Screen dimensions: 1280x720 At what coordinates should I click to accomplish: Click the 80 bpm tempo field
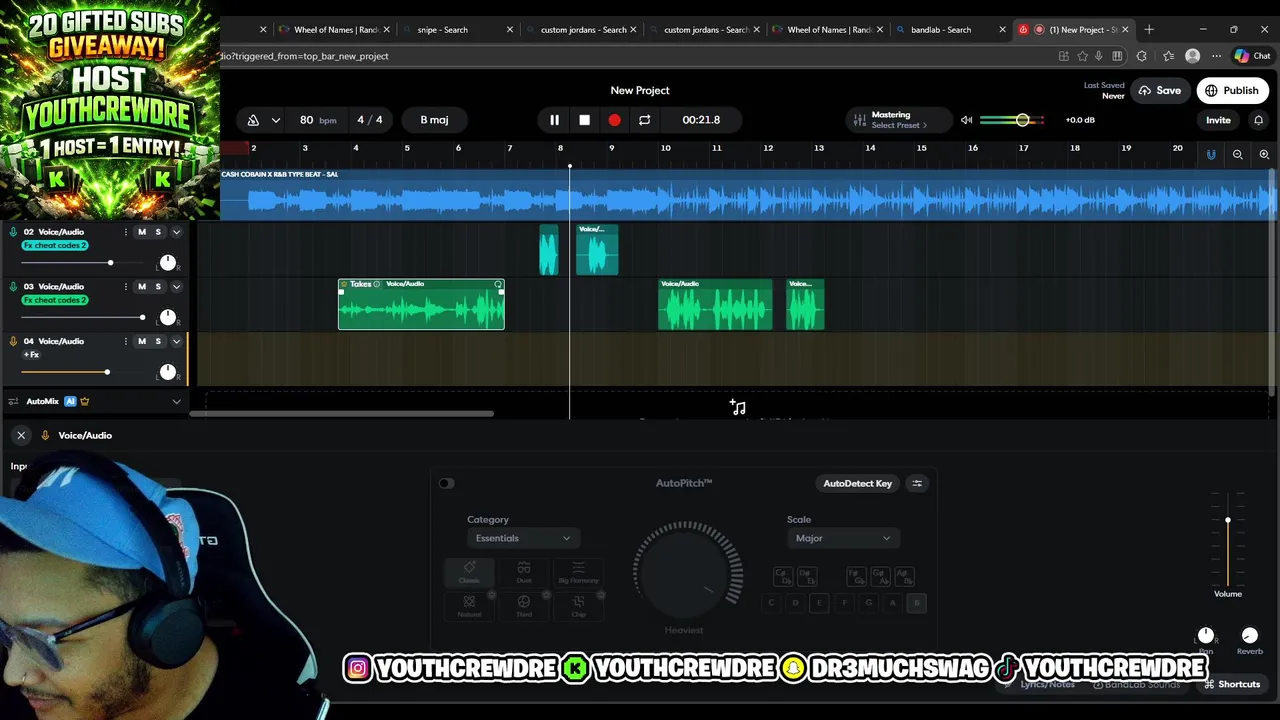[x=318, y=120]
